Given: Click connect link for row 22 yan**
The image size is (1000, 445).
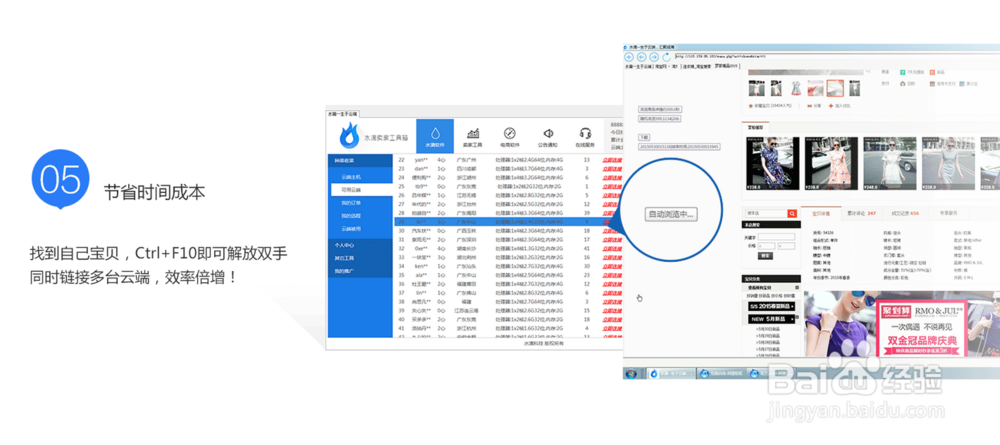Looking at the screenshot, I should coord(612,159).
